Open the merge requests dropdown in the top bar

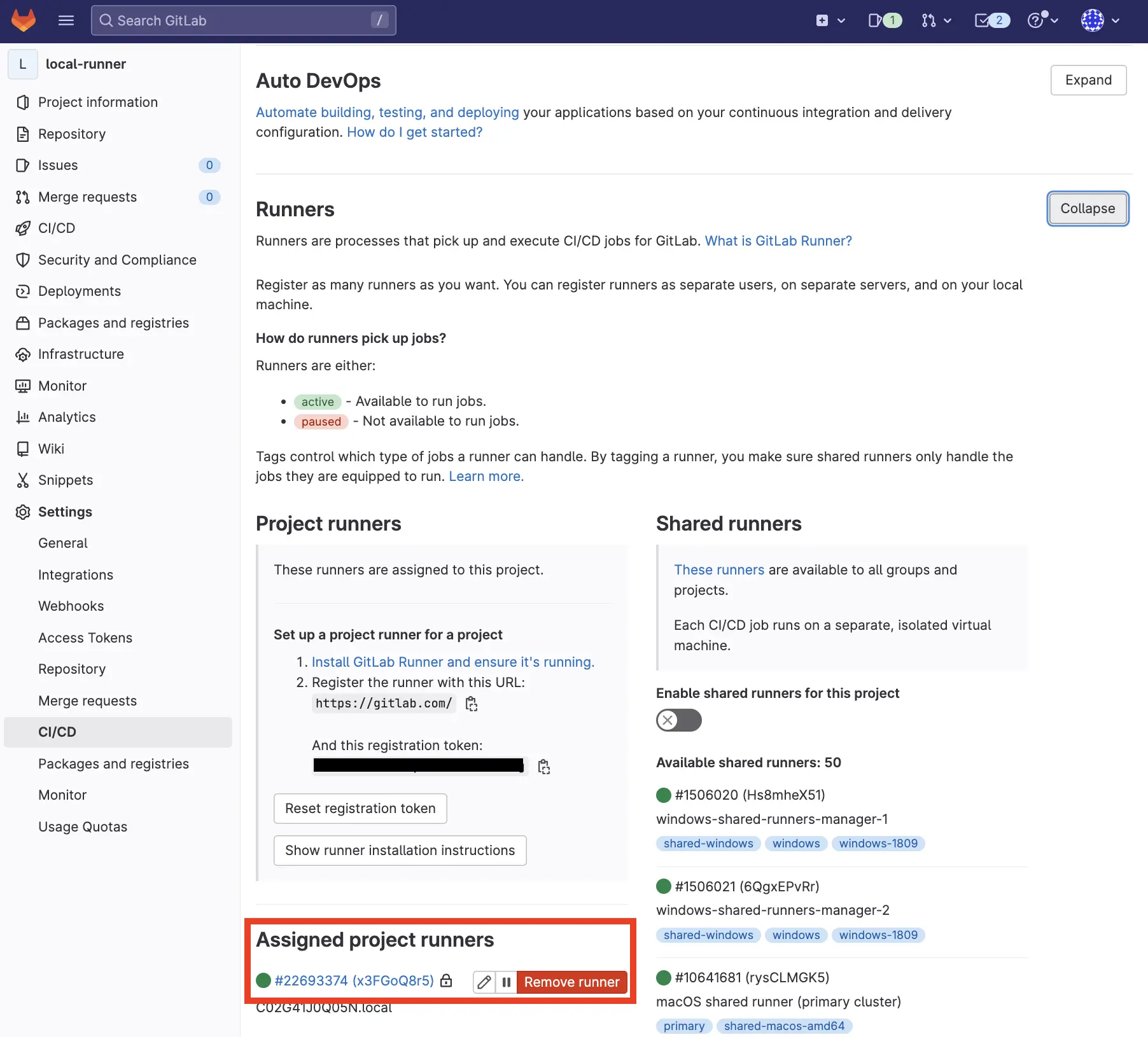(x=936, y=20)
